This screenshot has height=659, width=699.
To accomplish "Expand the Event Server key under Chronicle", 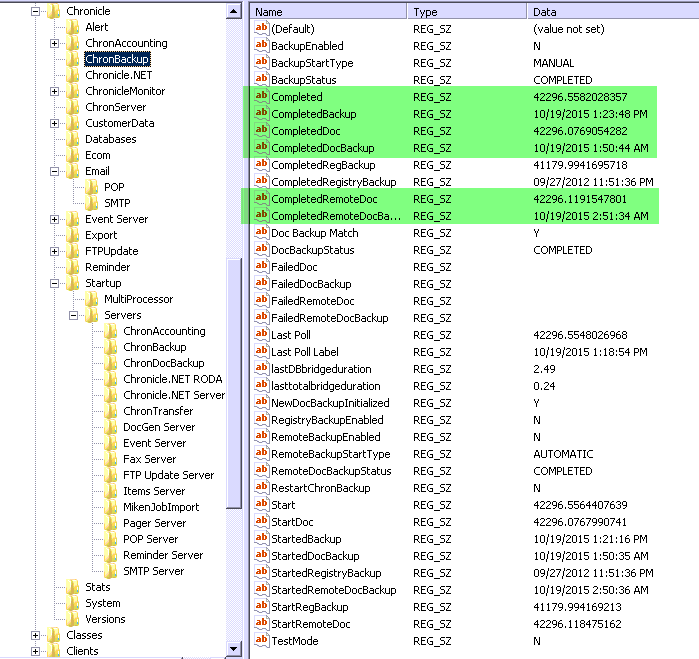I will (x=54, y=219).
